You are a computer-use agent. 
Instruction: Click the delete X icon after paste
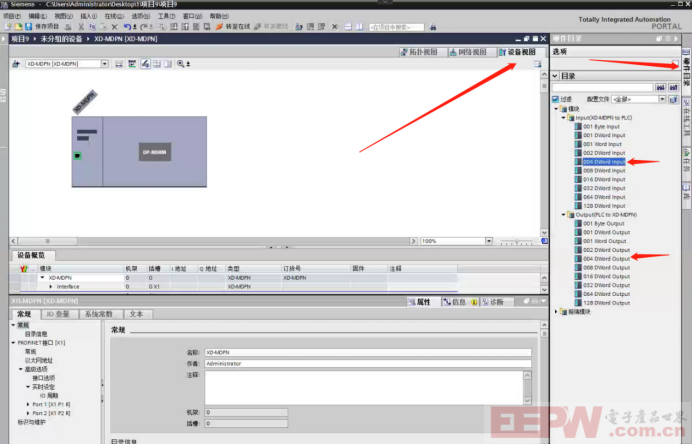[114, 27]
